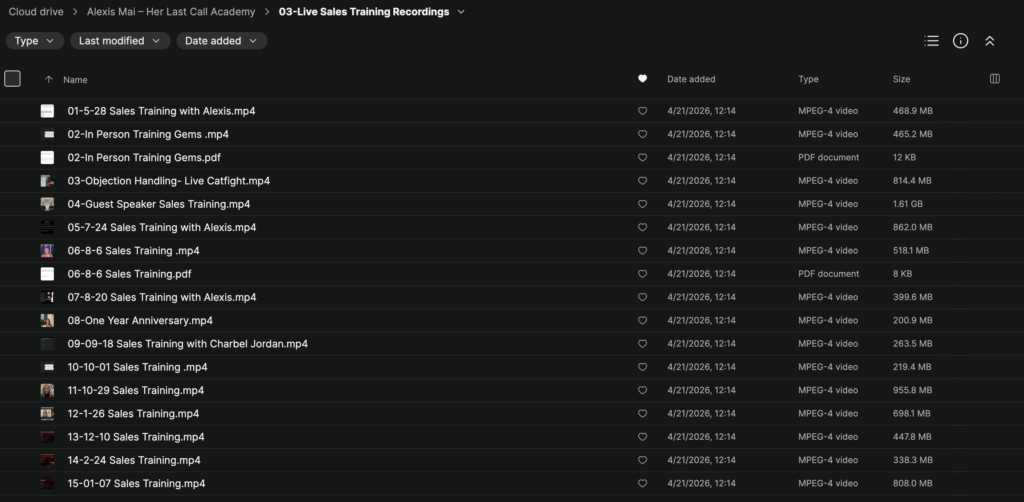Open Alexis Mai – Her Last Call Academy breadcrumb
The image size is (1024, 502).
pos(178,12)
